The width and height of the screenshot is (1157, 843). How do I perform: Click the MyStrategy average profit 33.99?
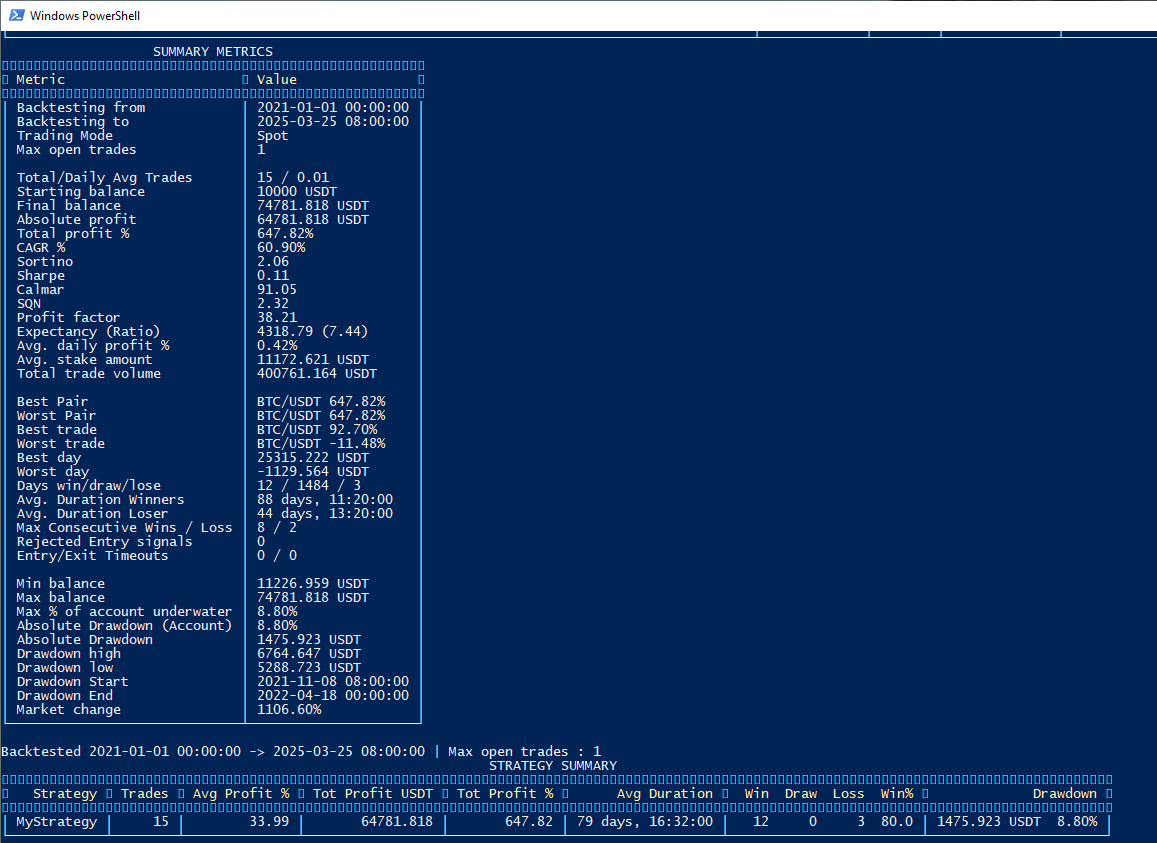pos(269,822)
